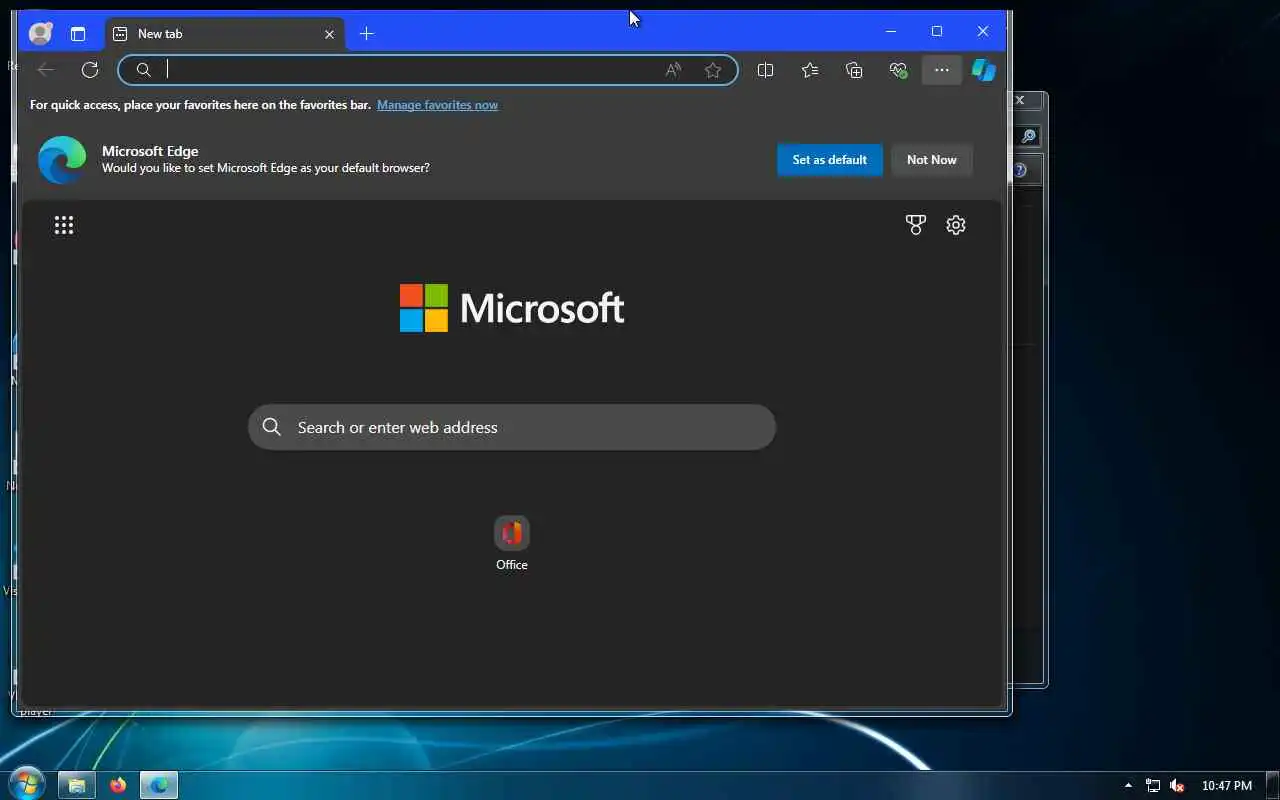Close the background window behind Edge
The width and height of the screenshot is (1280, 800).
pos(1021,100)
